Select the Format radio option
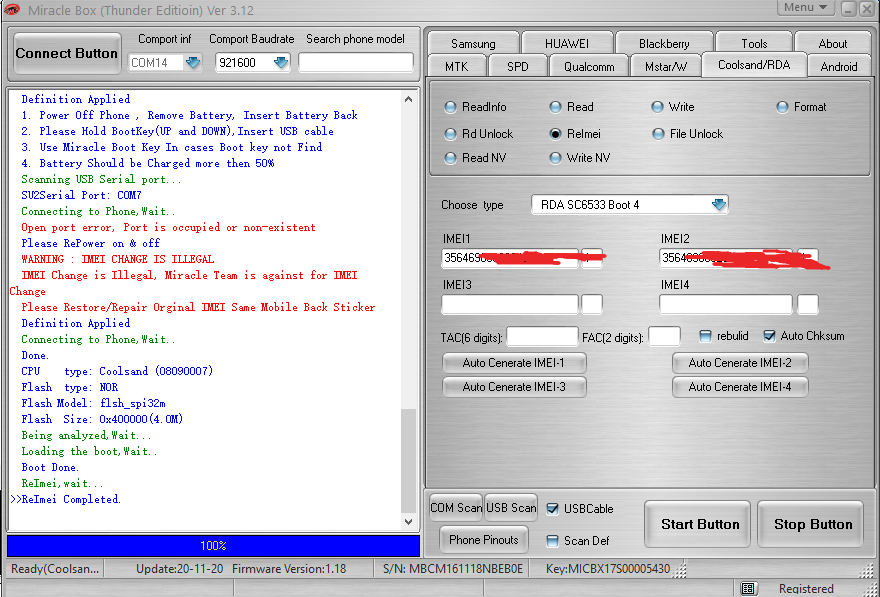Viewport: 880px width, 597px height. 782,107
